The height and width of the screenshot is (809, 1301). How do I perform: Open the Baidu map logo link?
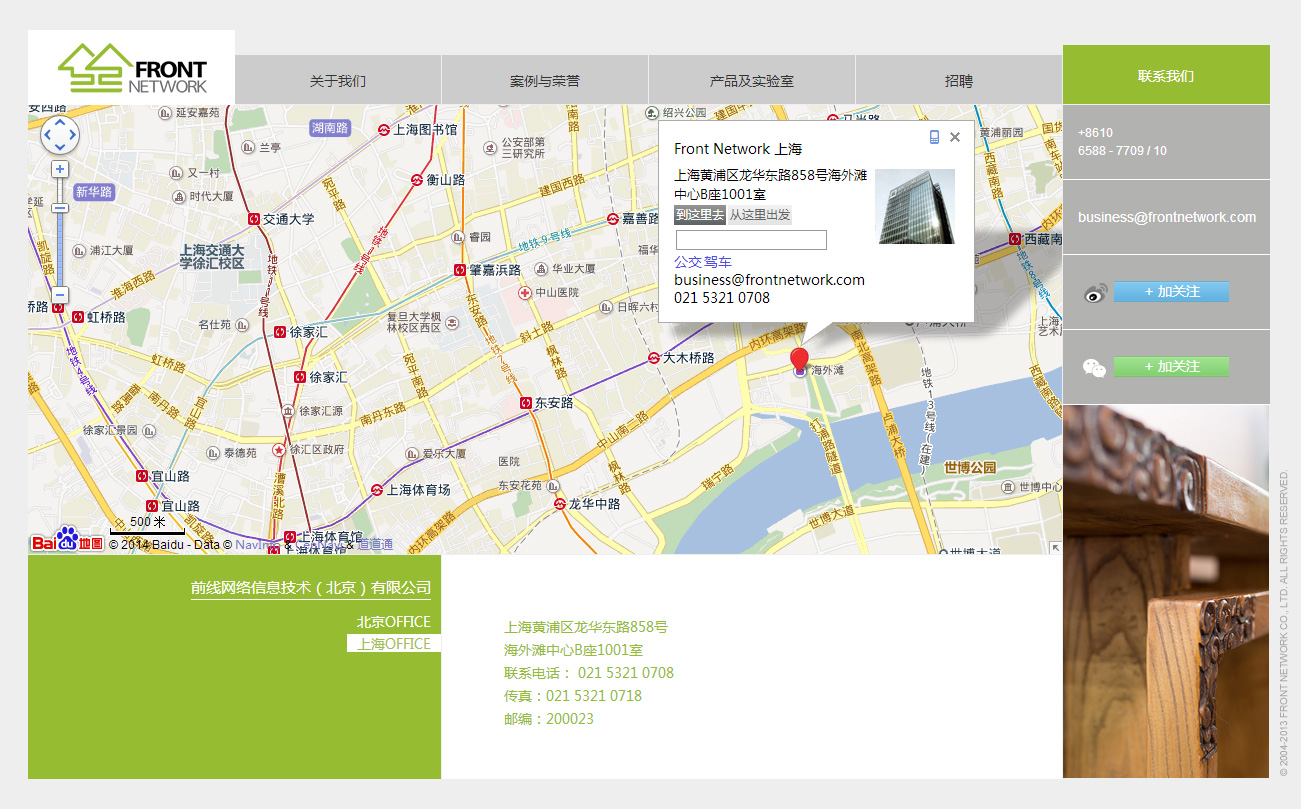[x=66, y=541]
